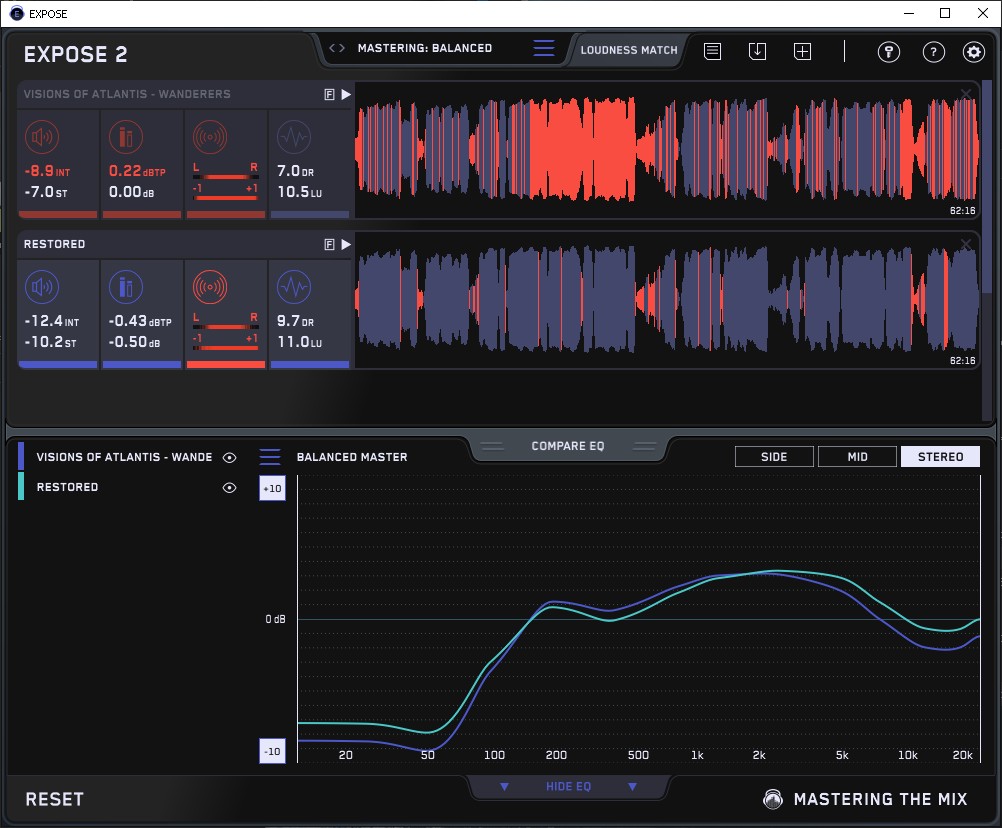
Task: Click the -10 EQ scale button
Action: [272, 751]
